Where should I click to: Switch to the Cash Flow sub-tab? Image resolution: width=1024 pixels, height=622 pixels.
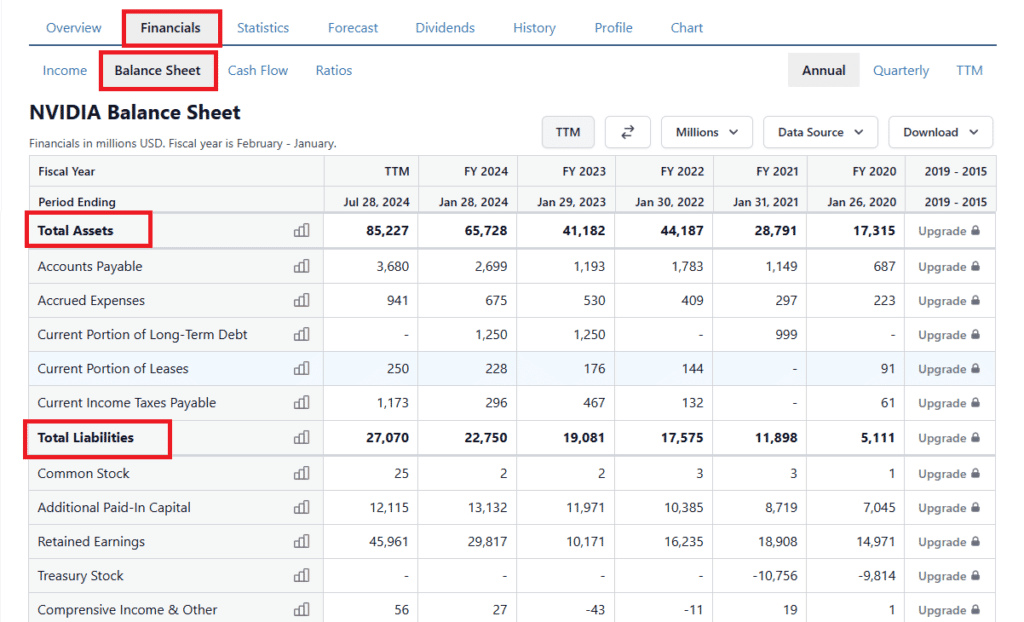pyautogui.click(x=258, y=70)
